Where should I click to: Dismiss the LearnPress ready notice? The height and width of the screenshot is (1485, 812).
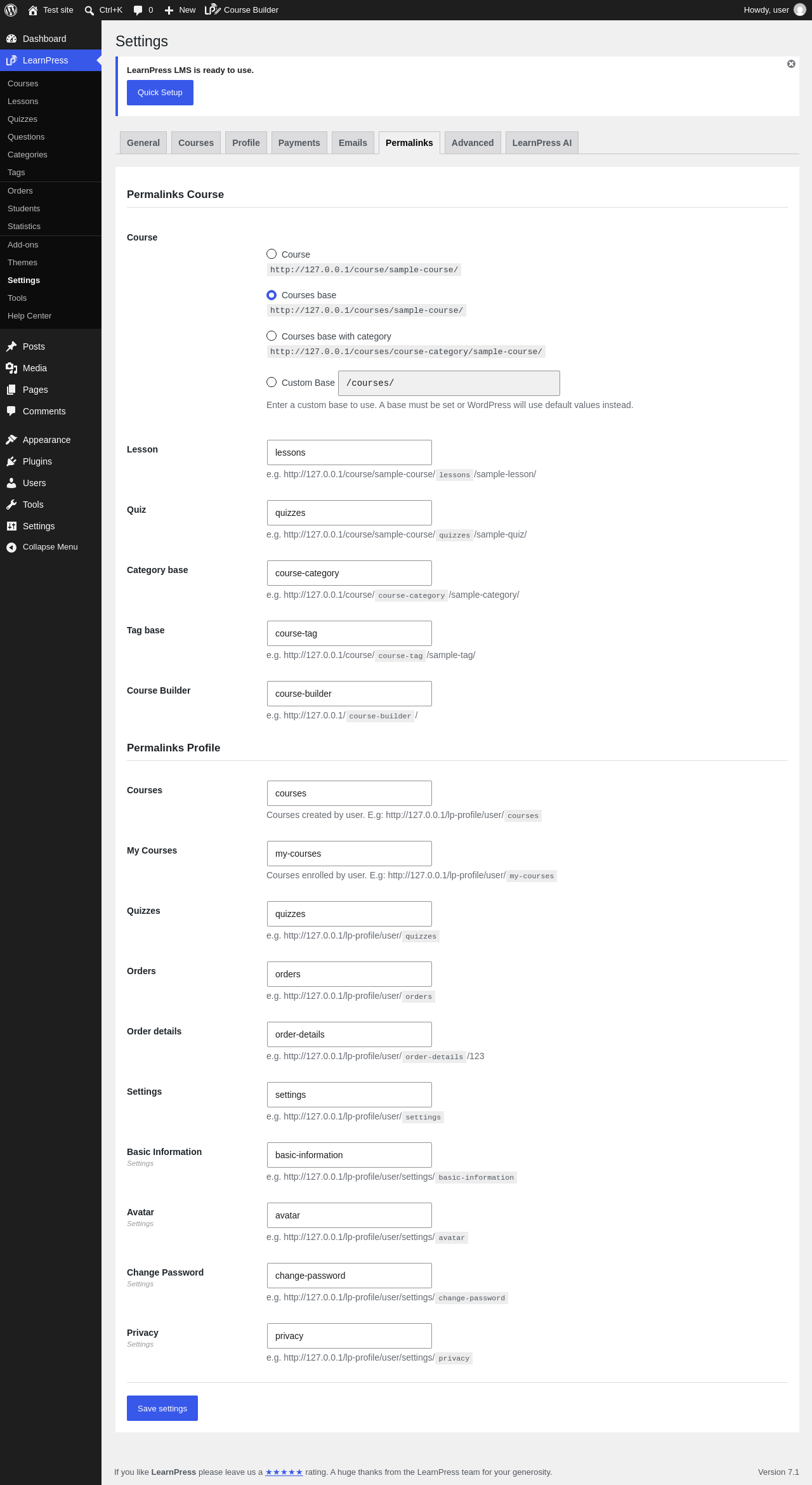click(x=791, y=64)
